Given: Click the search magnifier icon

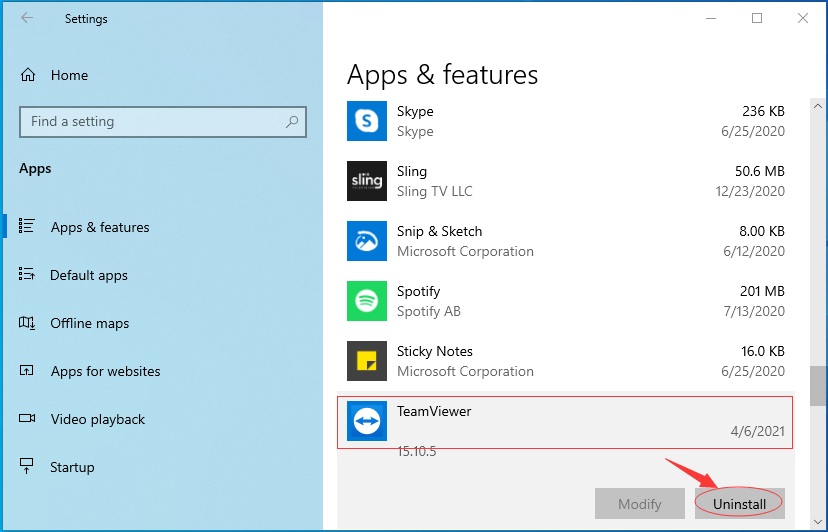Looking at the screenshot, I should [x=292, y=122].
